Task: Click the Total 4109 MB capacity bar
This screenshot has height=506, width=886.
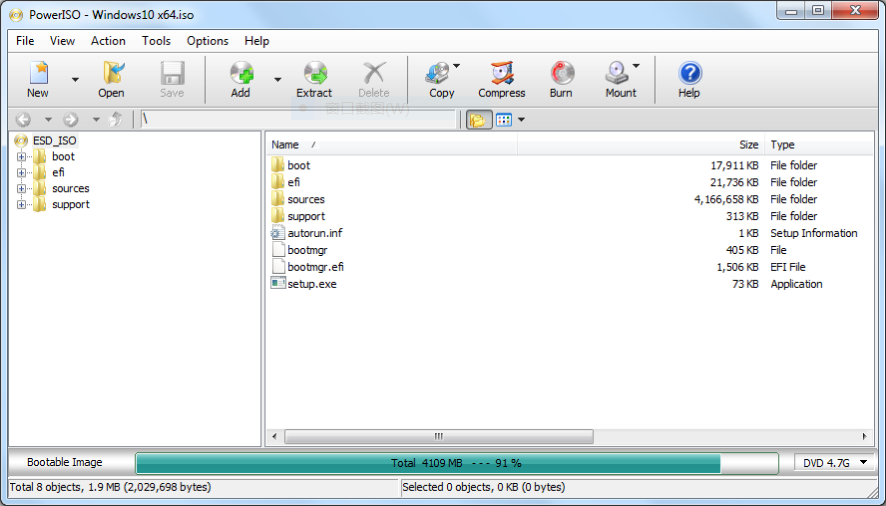Action: pyautogui.click(x=457, y=463)
